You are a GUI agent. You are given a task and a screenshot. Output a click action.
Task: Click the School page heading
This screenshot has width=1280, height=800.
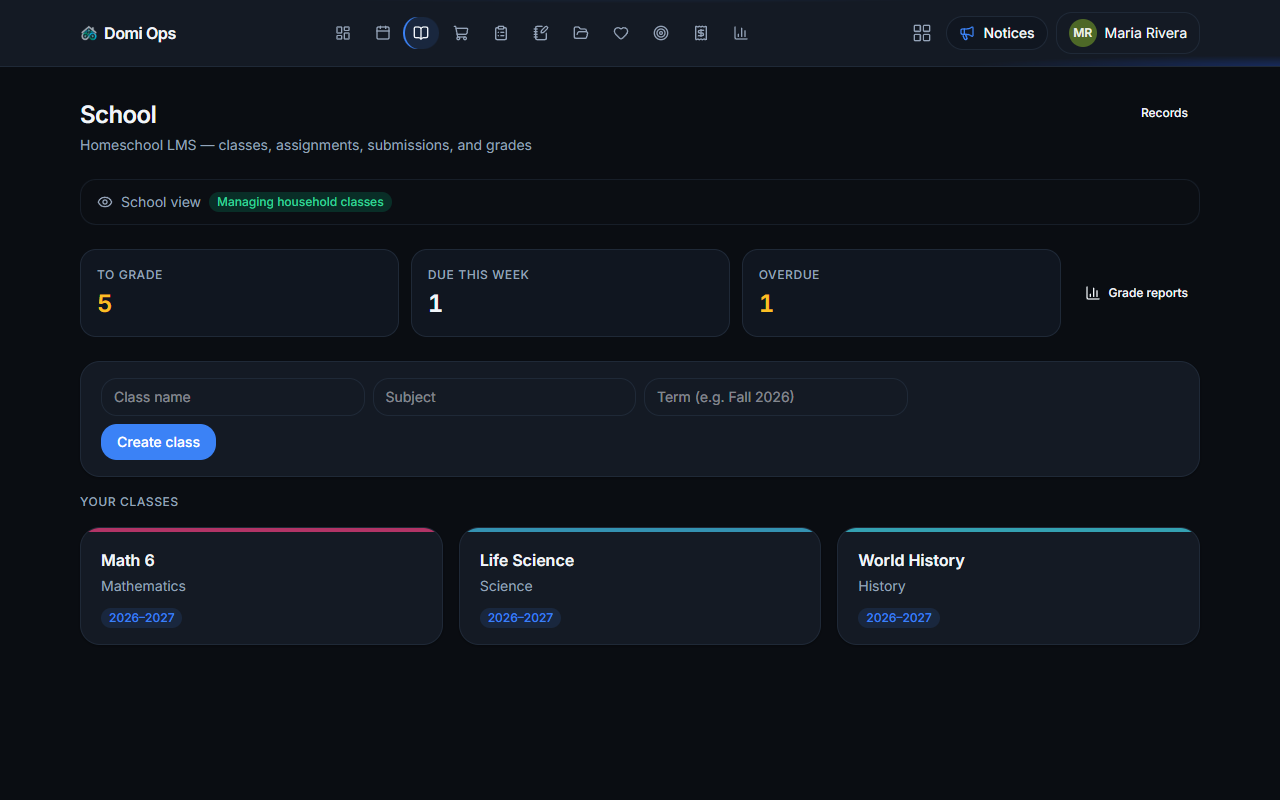118,115
